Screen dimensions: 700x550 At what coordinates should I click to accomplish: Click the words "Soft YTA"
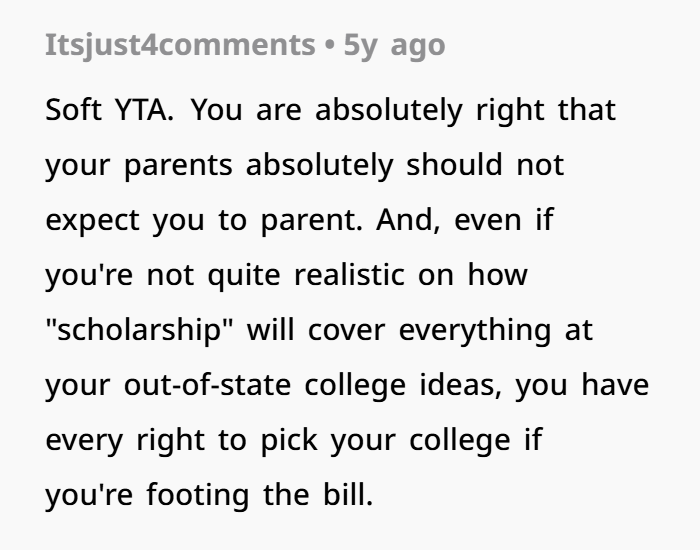pos(109,110)
